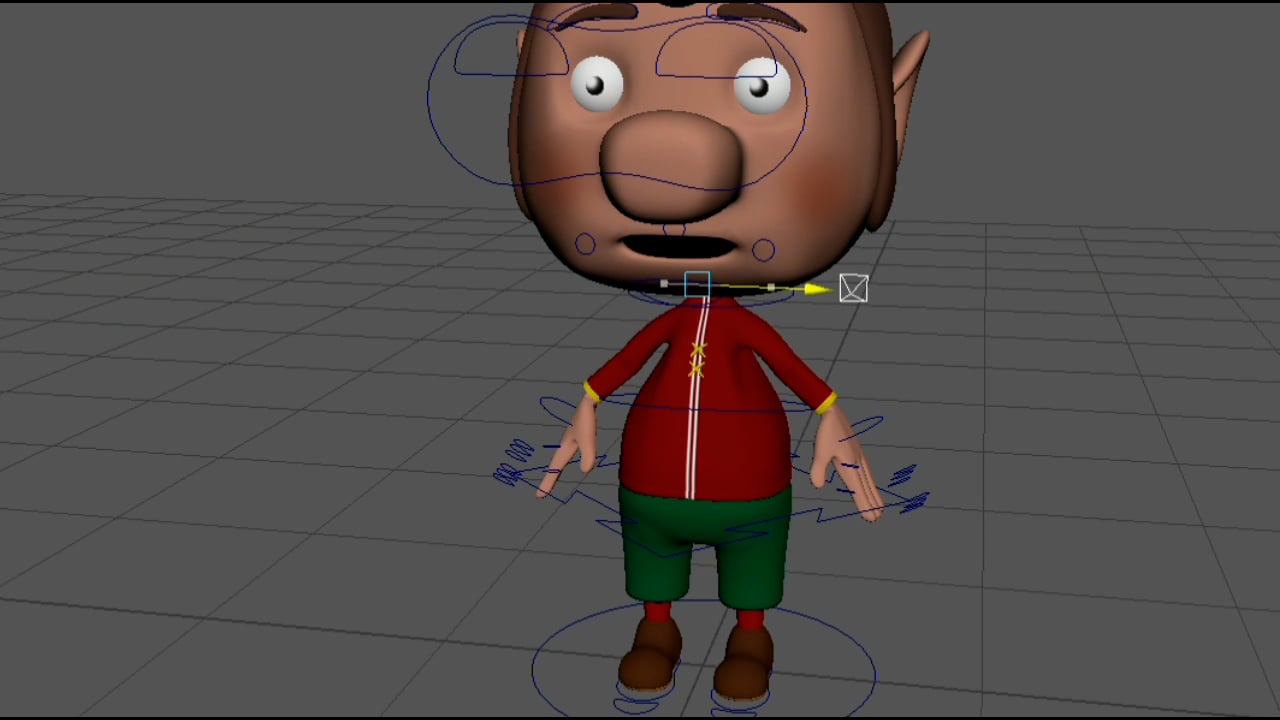Image resolution: width=1280 pixels, height=720 pixels.
Task: Select the small circle control left of the mouth
Action: (x=585, y=244)
